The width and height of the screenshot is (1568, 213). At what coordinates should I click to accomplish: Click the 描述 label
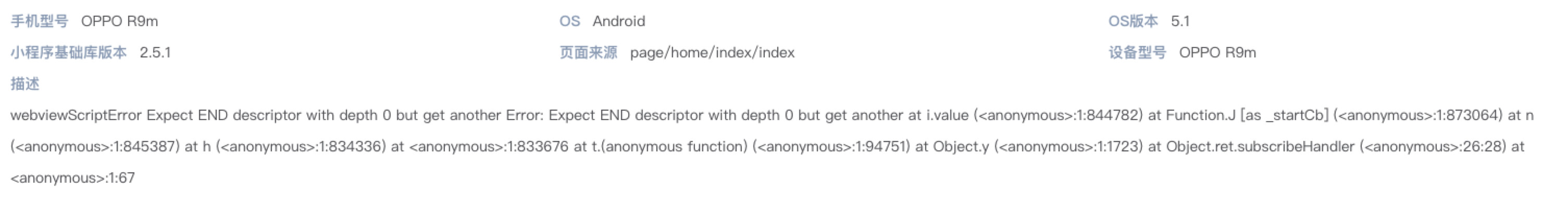click(x=25, y=84)
